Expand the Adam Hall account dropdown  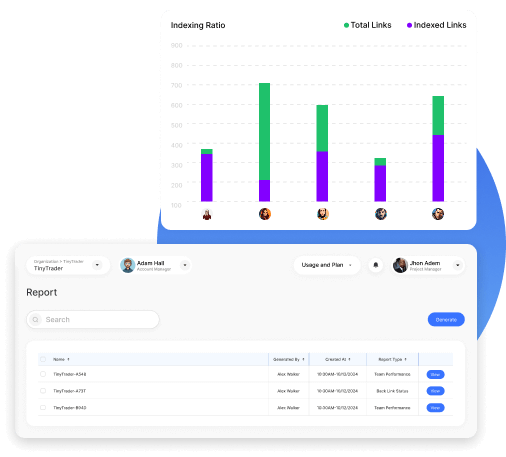point(185,265)
